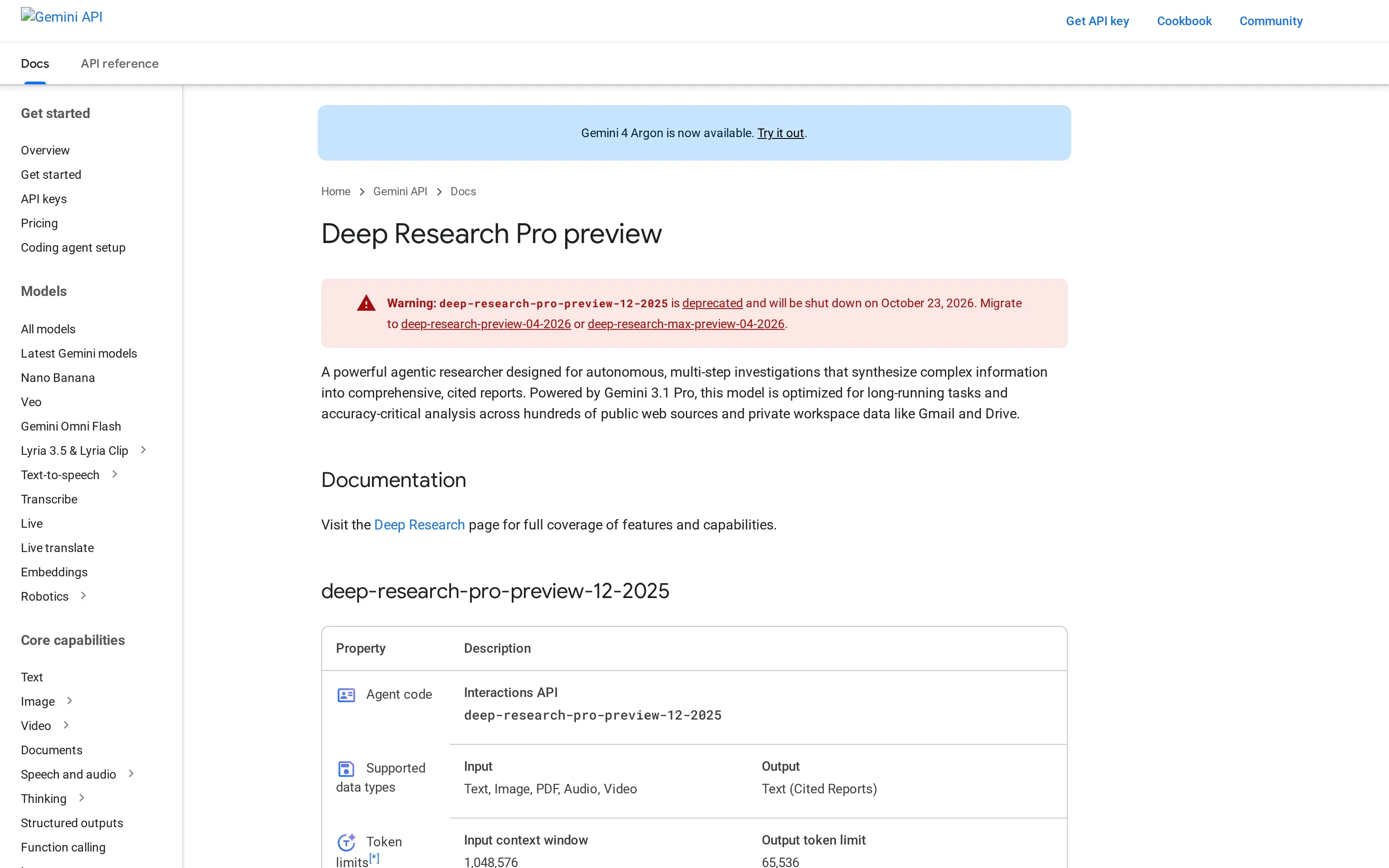
Task: Go to Home breadcrumb
Action: coord(336,192)
